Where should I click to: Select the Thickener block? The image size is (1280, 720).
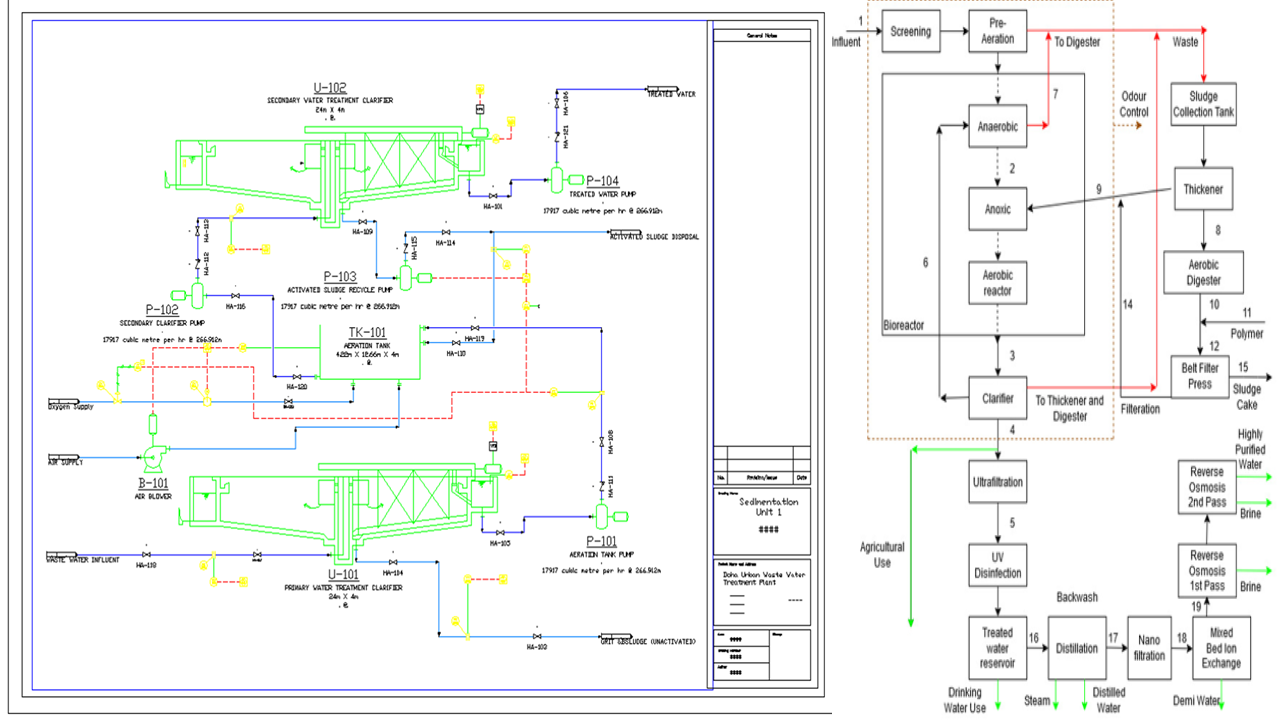pyautogui.click(x=1203, y=189)
